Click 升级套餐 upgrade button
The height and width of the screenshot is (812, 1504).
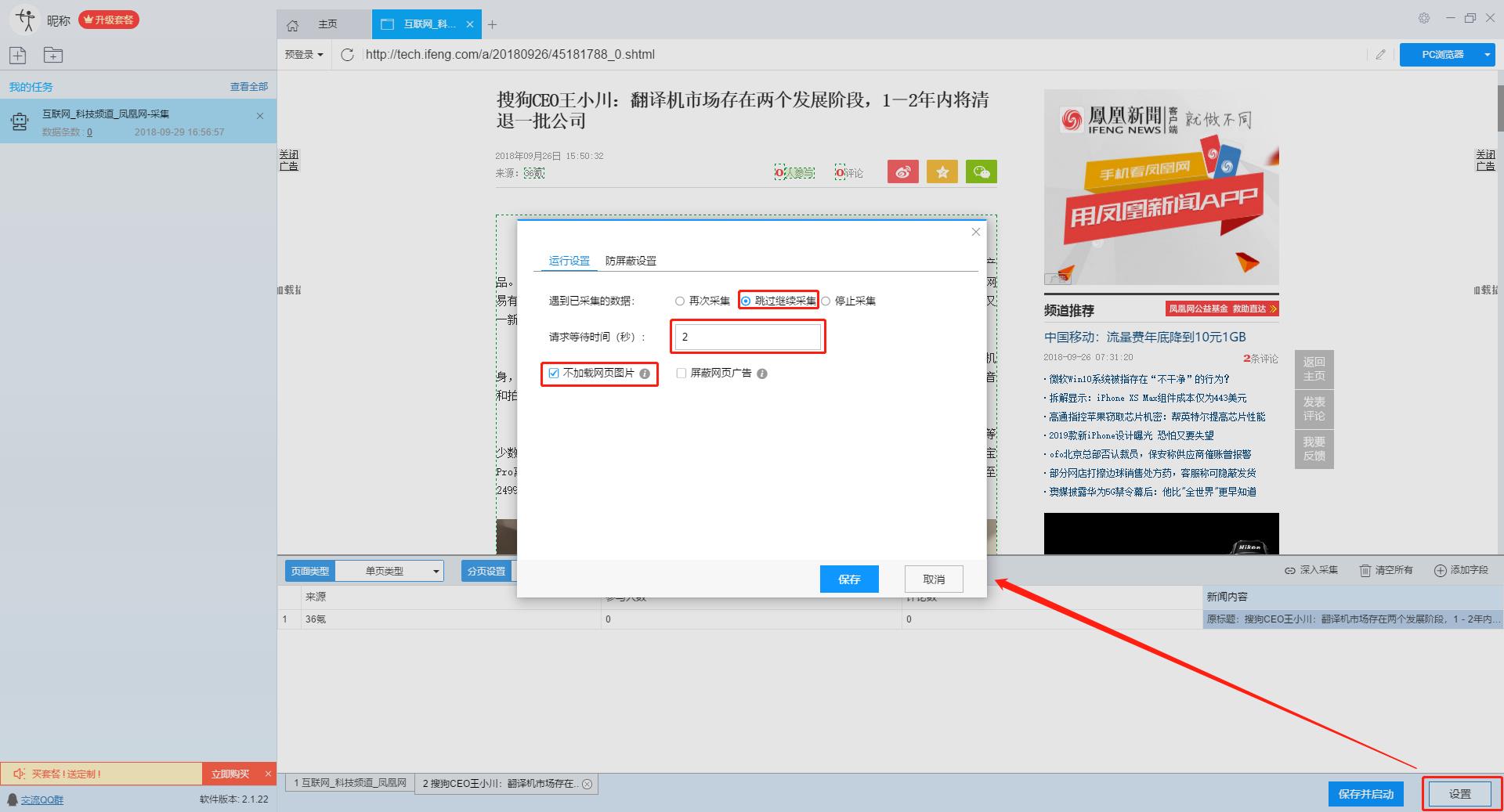point(109,20)
